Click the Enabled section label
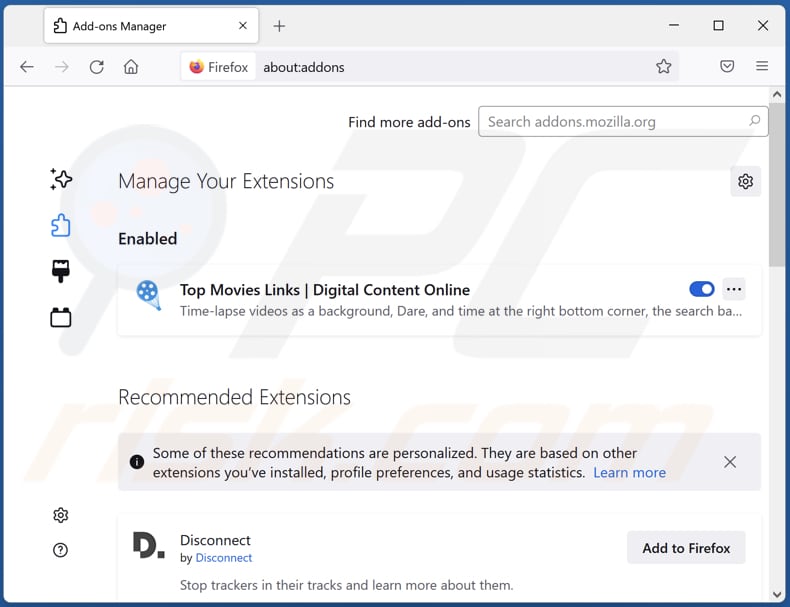The height and width of the screenshot is (607, 790). pos(148,239)
